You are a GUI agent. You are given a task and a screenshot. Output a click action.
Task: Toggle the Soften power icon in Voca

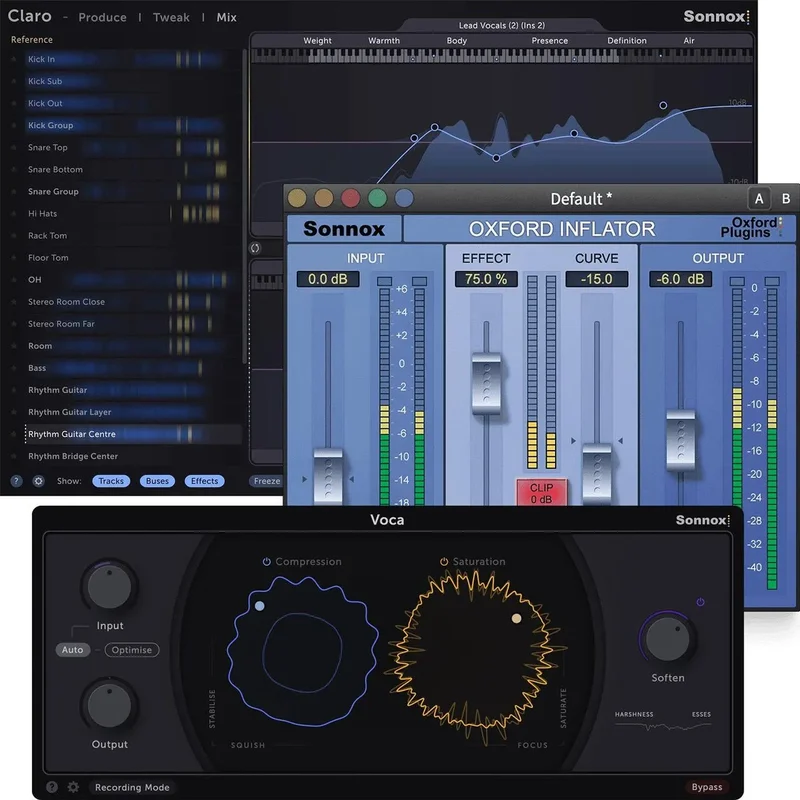[x=701, y=602]
